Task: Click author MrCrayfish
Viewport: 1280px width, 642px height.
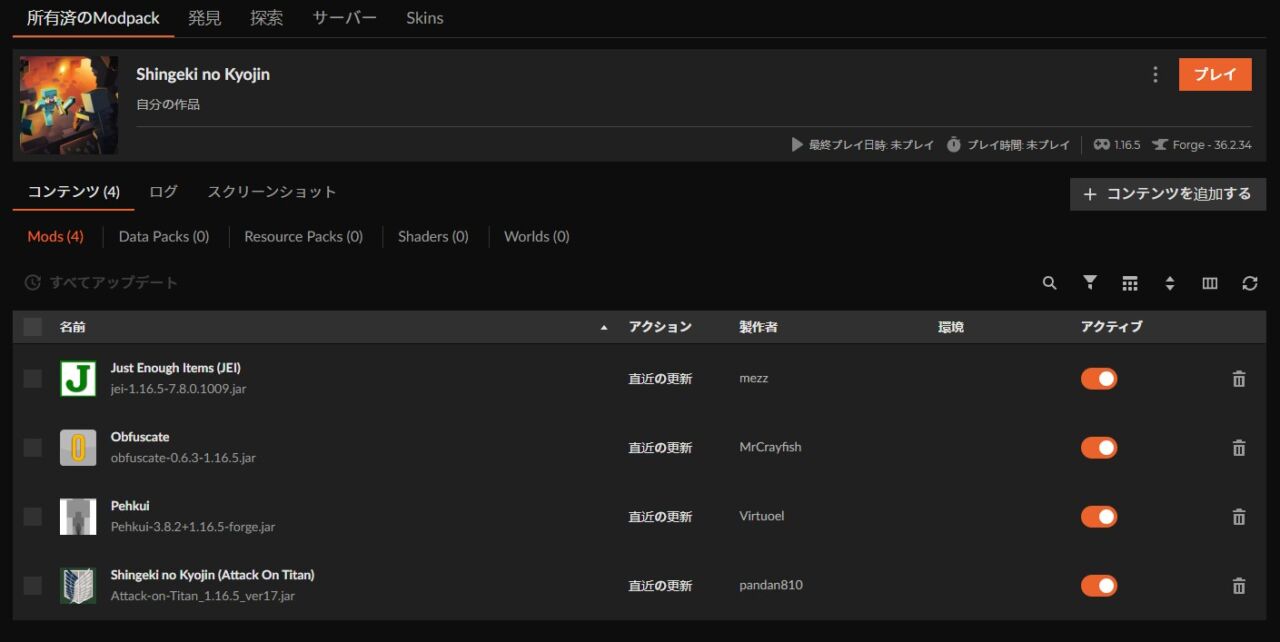Action: (770, 448)
